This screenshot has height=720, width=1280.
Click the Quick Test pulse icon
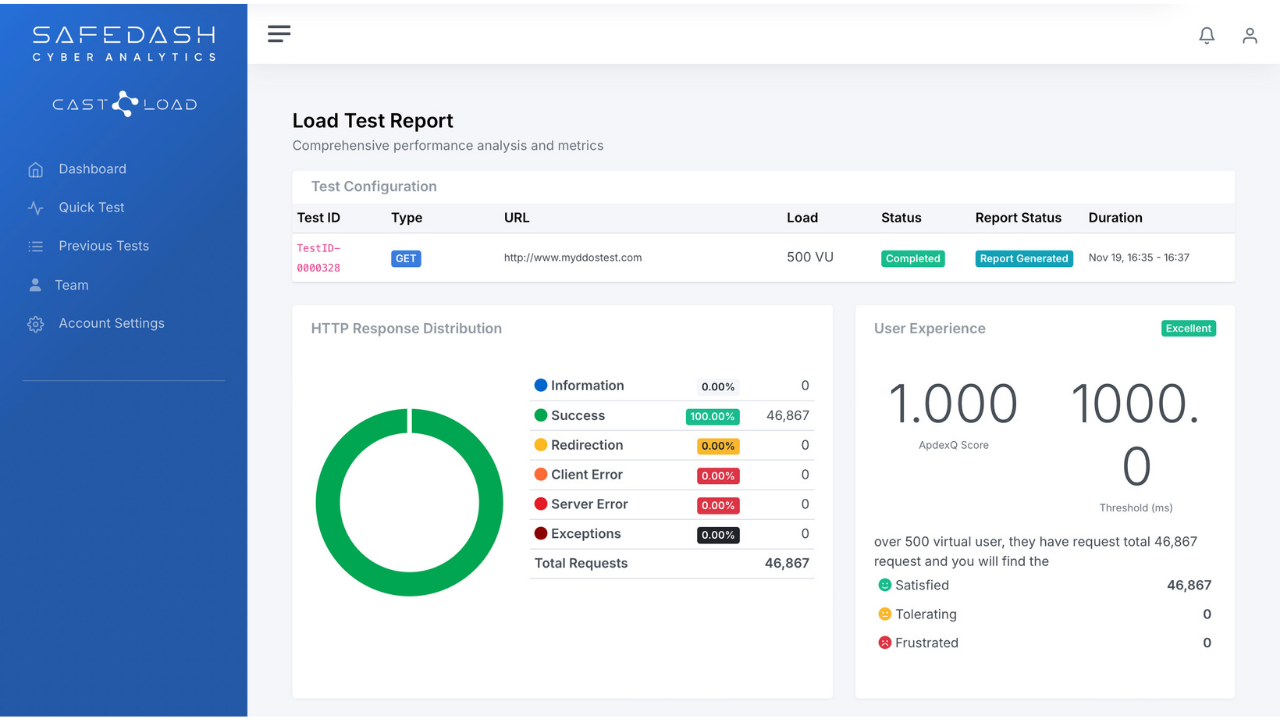36,208
